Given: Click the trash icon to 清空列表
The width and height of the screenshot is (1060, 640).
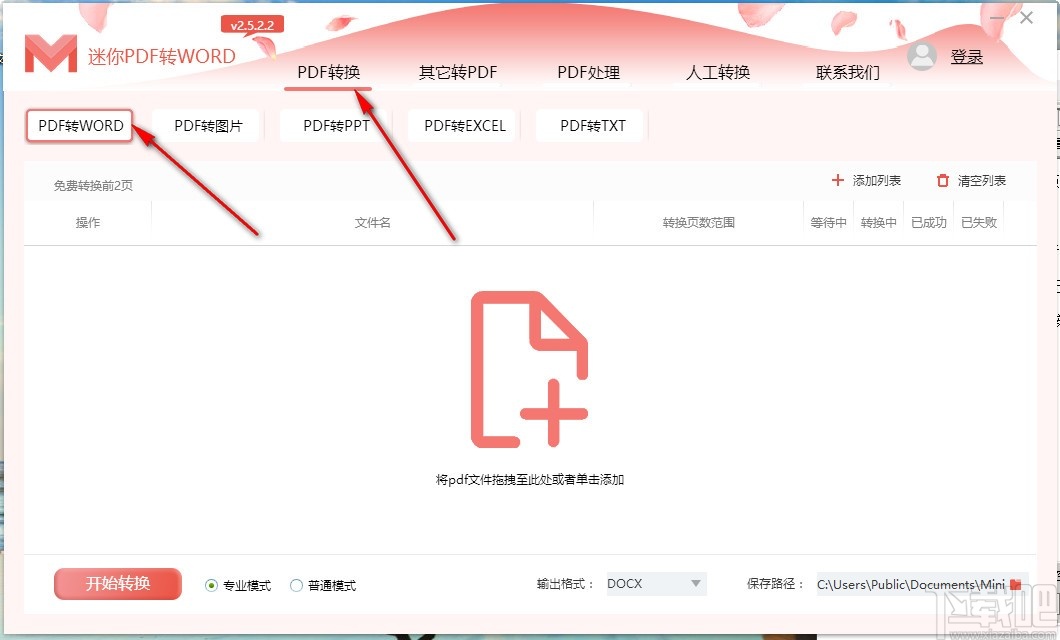Looking at the screenshot, I should click(941, 180).
